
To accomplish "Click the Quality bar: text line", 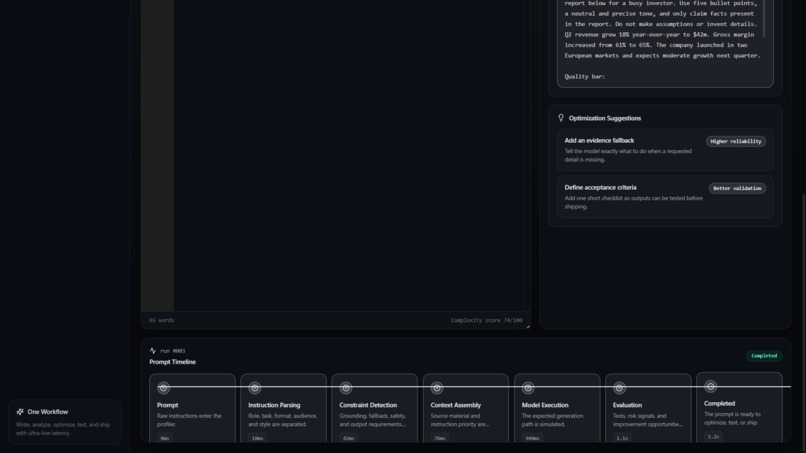I will coord(584,77).
